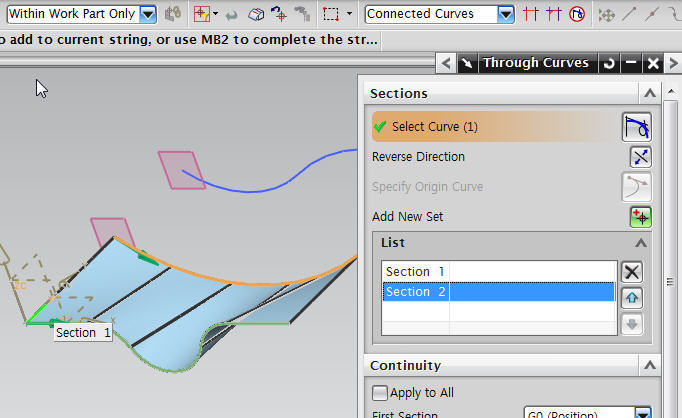Open the arrow beside the selection filter icon

216,14
